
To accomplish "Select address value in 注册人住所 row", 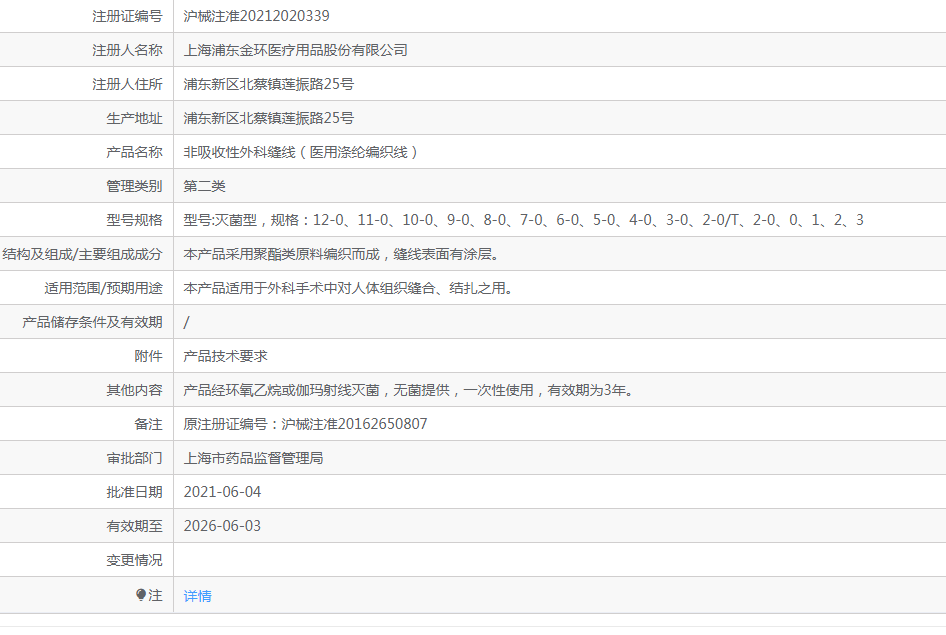I will tap(268, 84).
